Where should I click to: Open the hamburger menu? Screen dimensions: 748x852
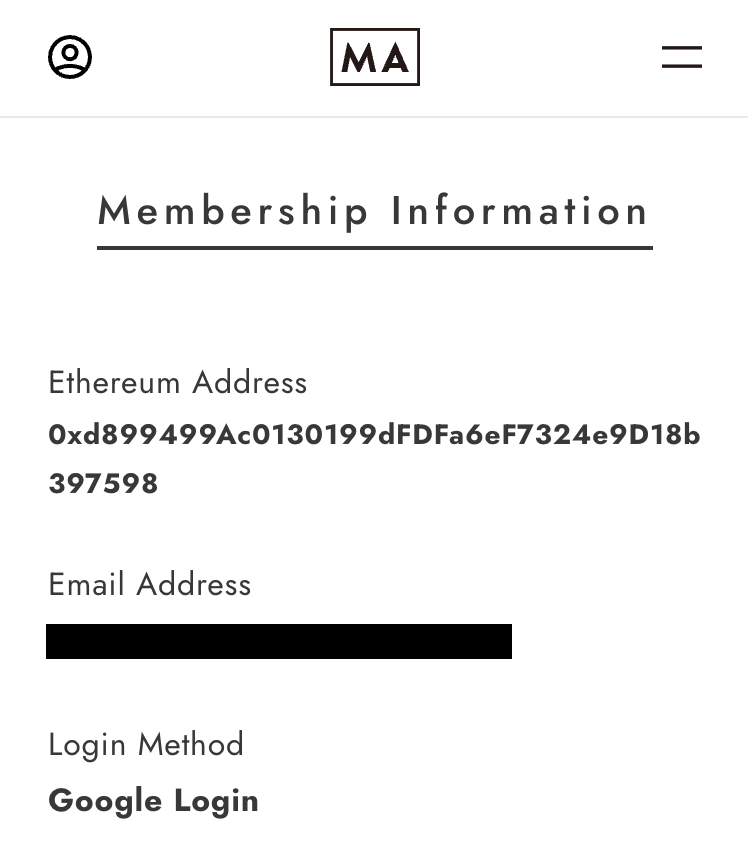[681, 57]
